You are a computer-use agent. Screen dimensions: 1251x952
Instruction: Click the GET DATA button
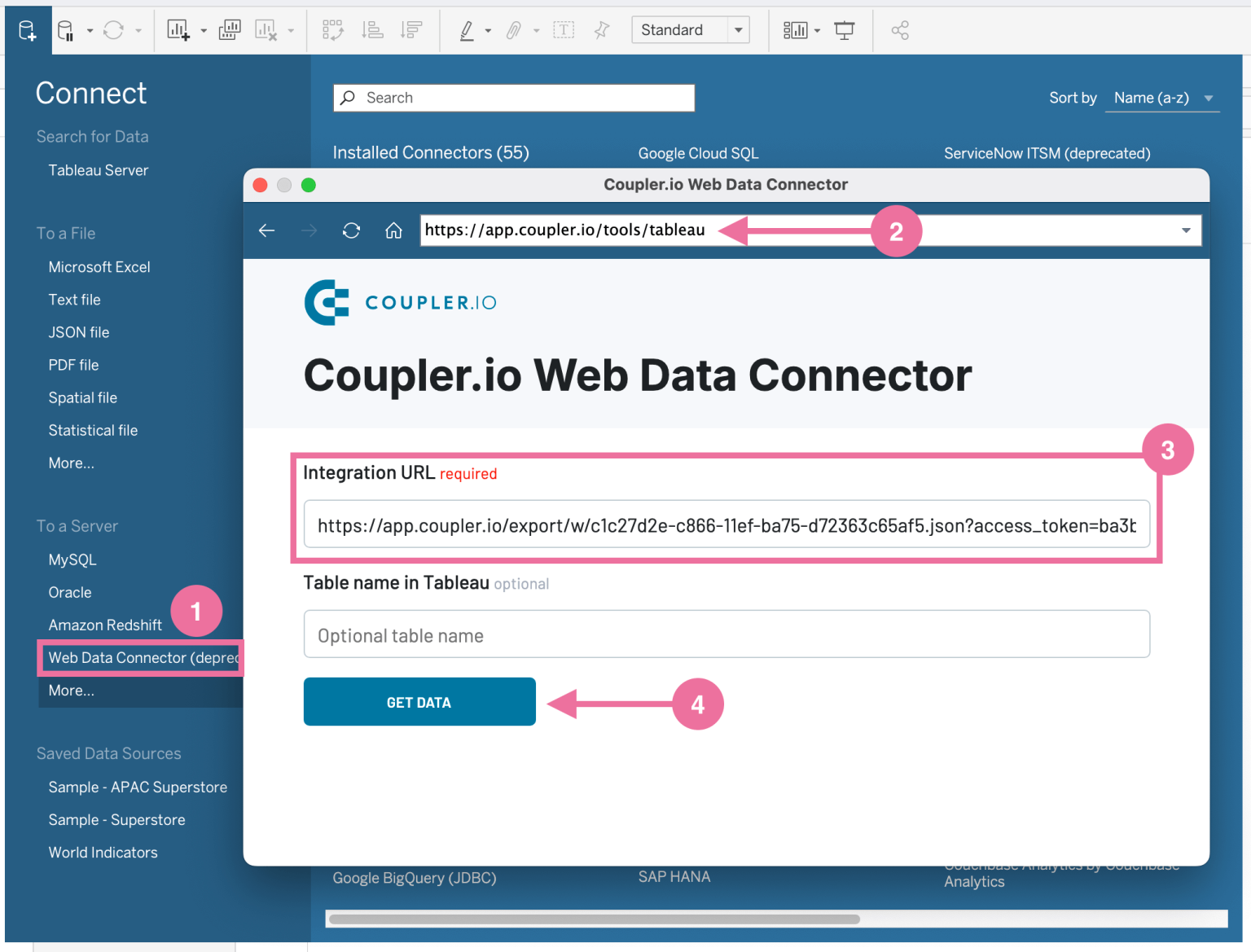[x=419, y=701]
